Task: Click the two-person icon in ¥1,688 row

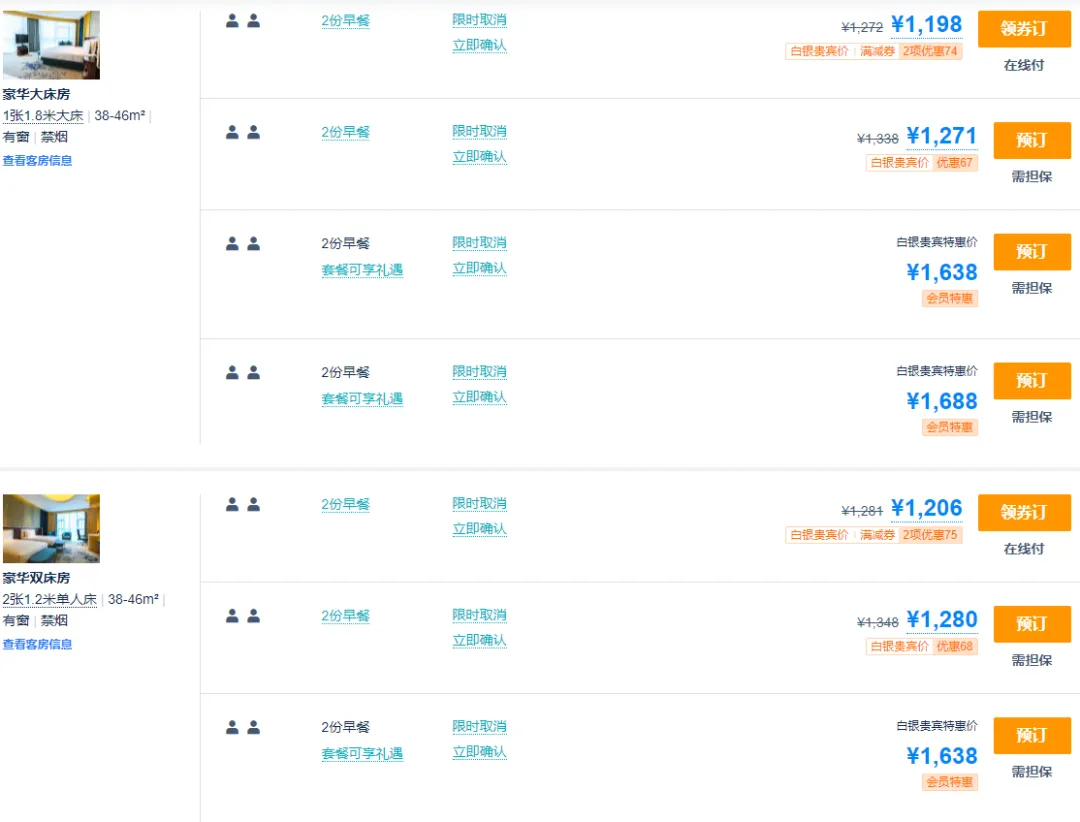Action: (x=243, y=373)
